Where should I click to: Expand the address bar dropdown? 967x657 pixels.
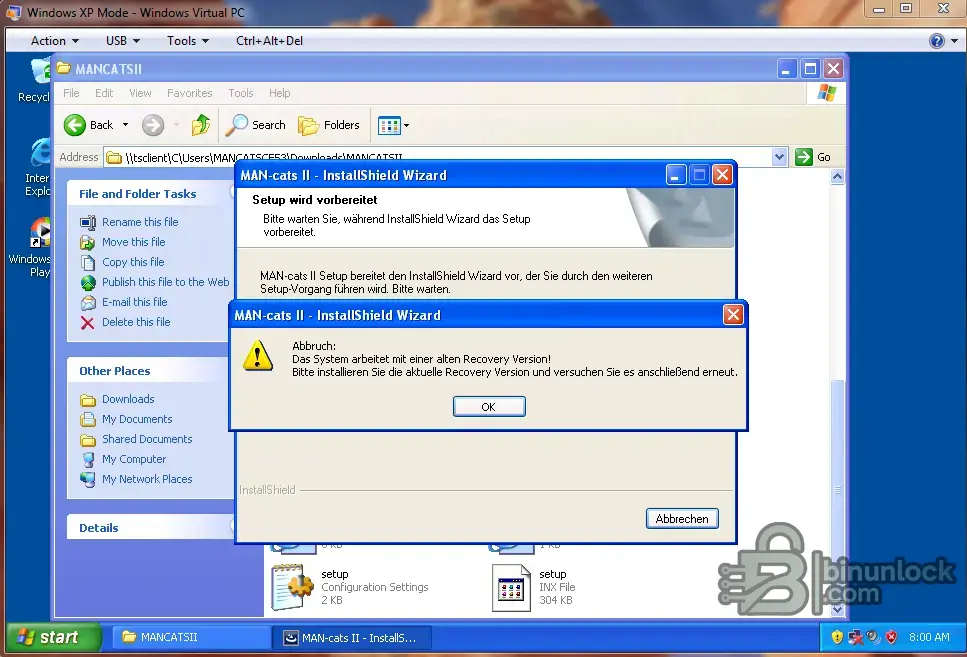tap(780, 157)
